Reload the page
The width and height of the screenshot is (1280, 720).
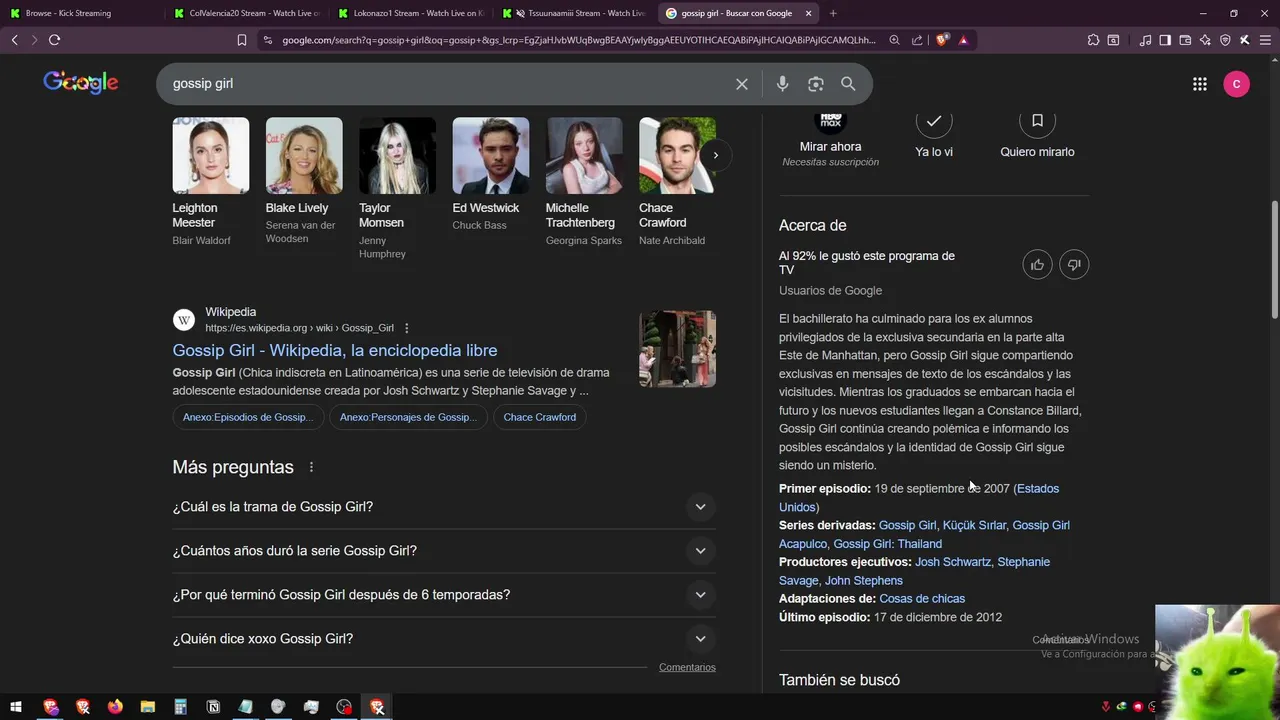[54, 40]
